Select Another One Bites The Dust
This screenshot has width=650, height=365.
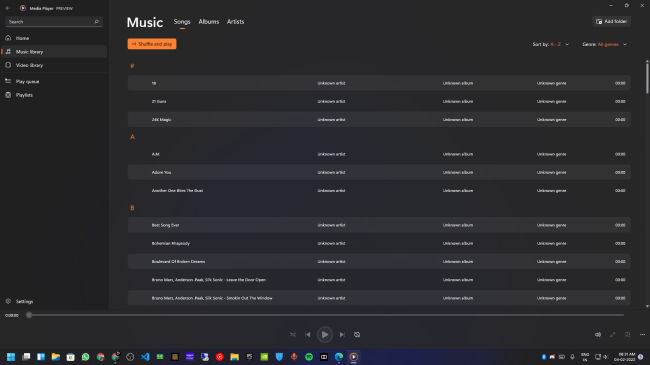pos(379,191)
